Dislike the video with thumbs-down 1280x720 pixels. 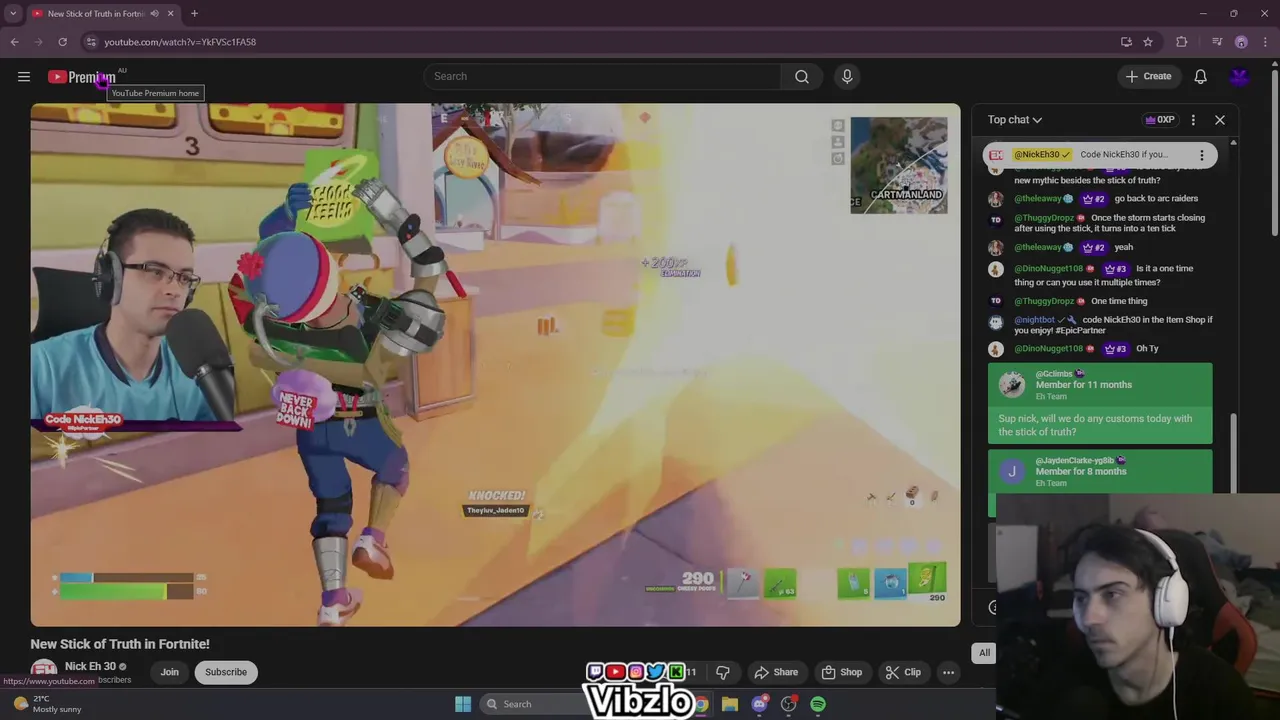[x=723, y=672]
